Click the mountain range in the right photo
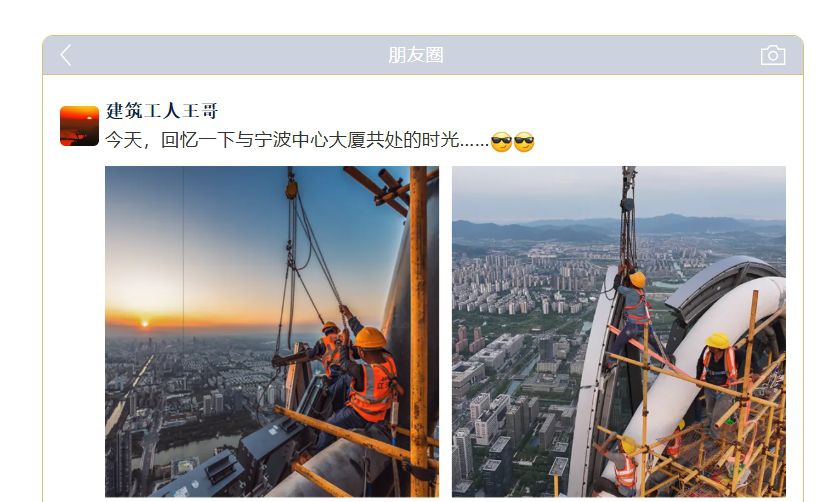The height and width of the screenshot is (502, 832). click(619, 227)
